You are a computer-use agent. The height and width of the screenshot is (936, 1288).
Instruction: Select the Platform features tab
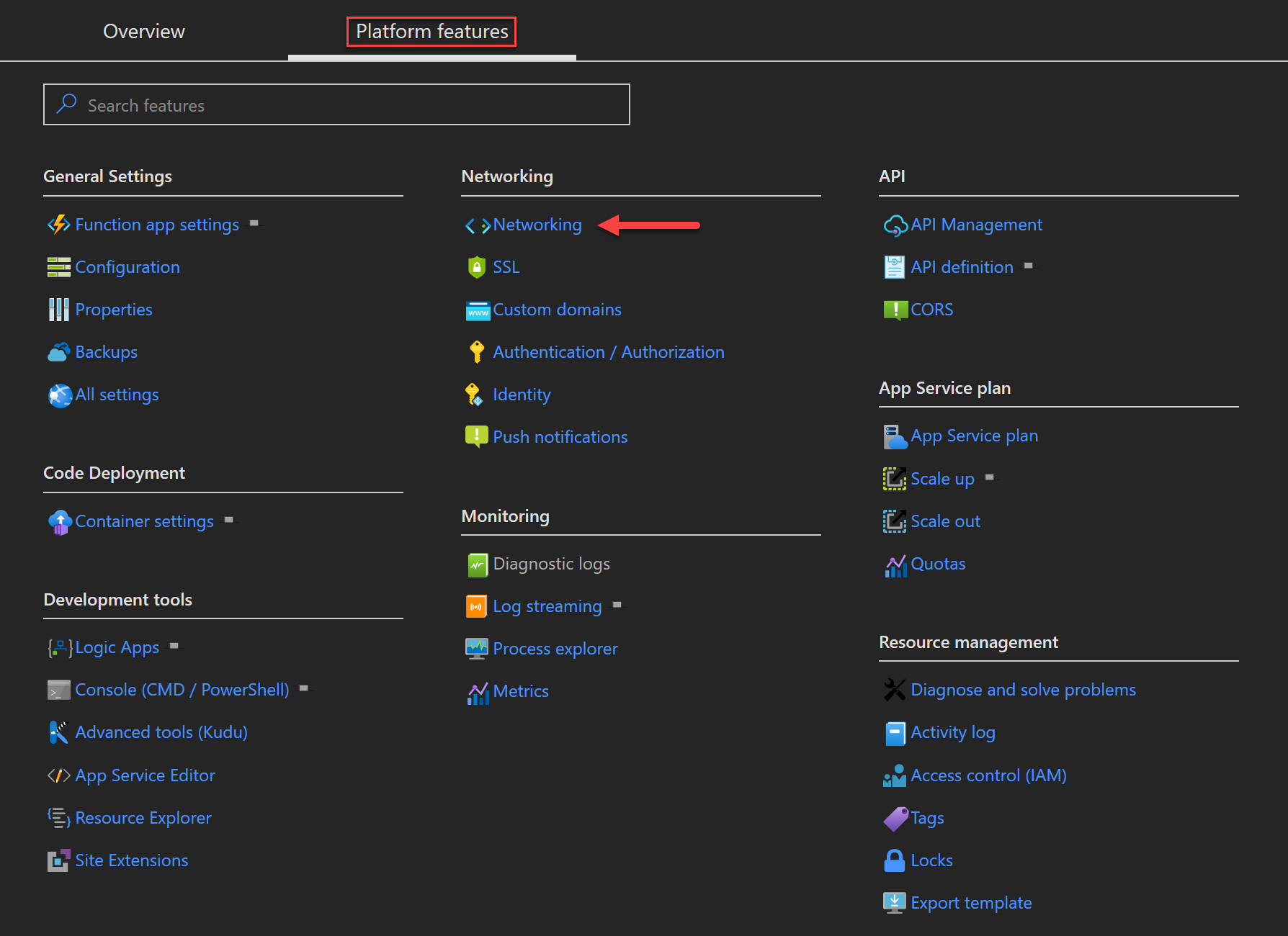432,32
